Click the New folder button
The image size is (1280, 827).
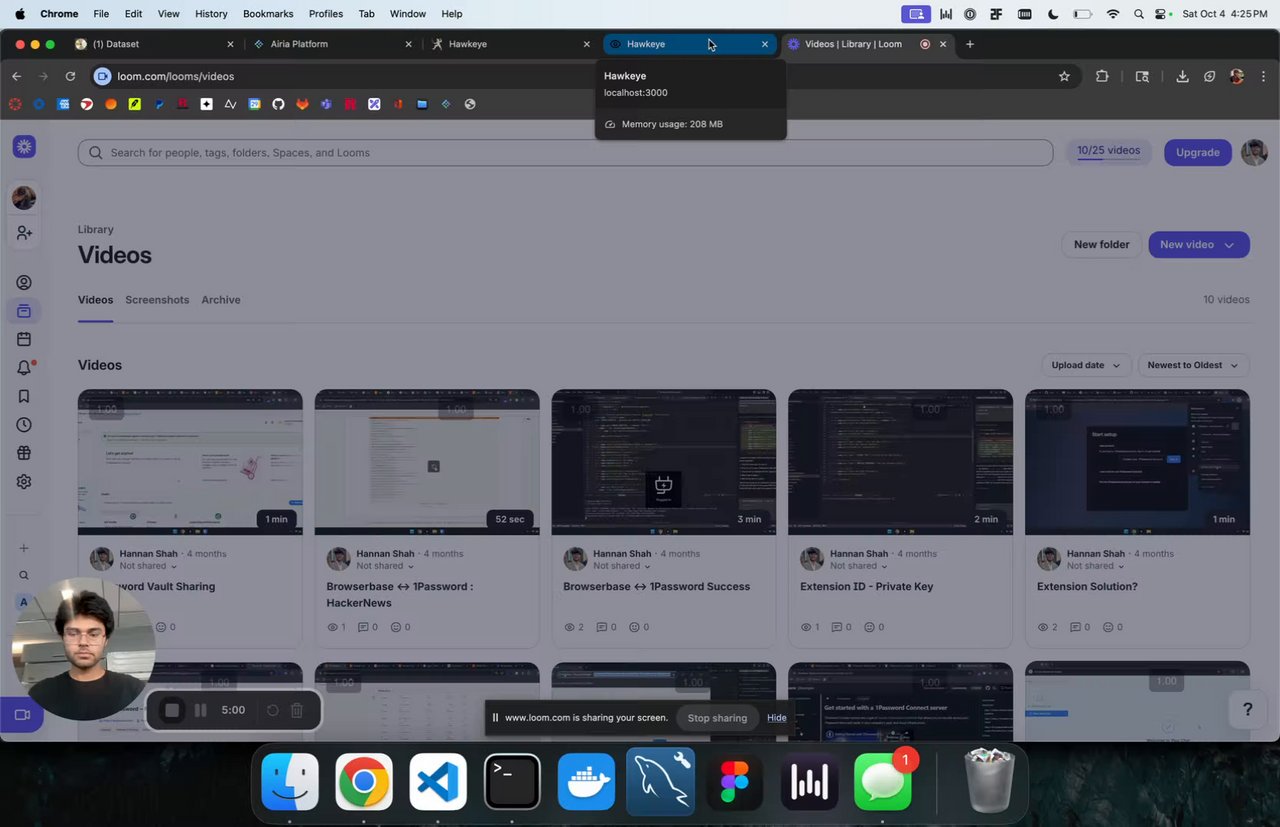(x=1101, y=245)
